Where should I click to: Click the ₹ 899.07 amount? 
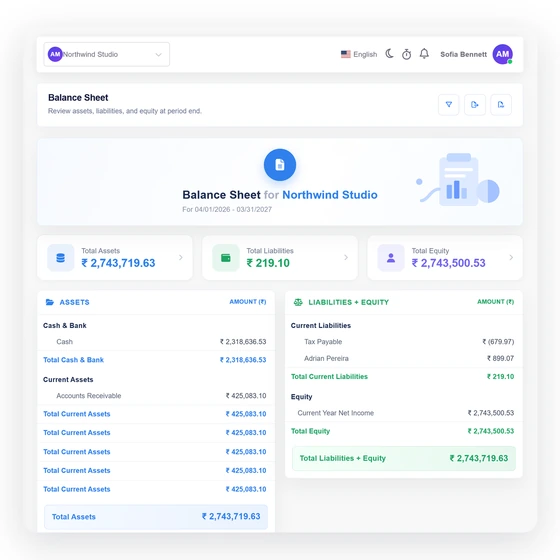pos(500,358)
